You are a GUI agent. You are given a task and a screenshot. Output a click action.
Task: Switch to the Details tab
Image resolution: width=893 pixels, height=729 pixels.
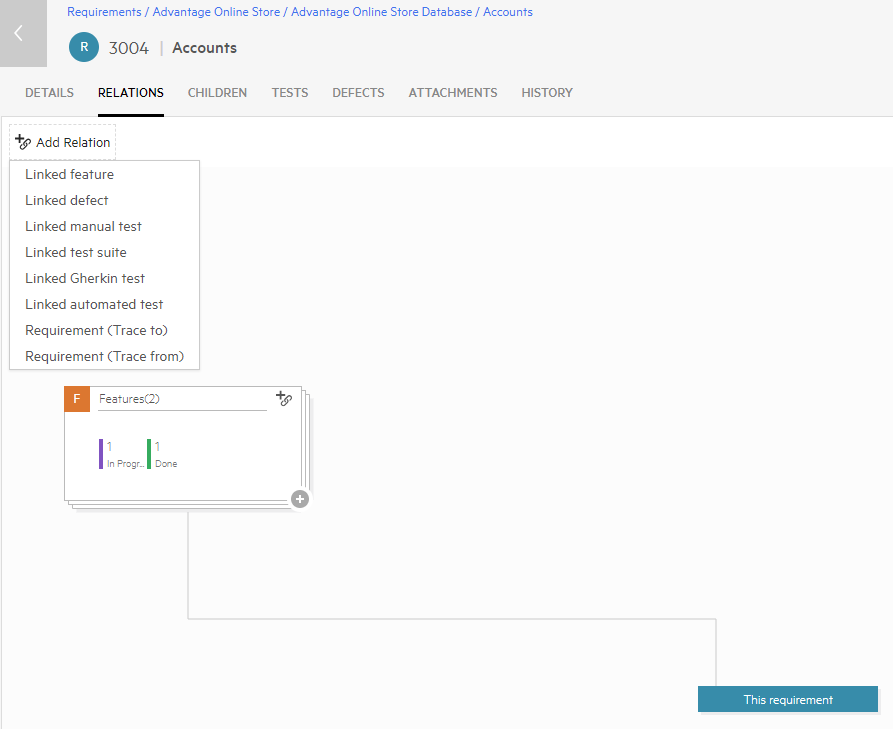click(50, 93)
